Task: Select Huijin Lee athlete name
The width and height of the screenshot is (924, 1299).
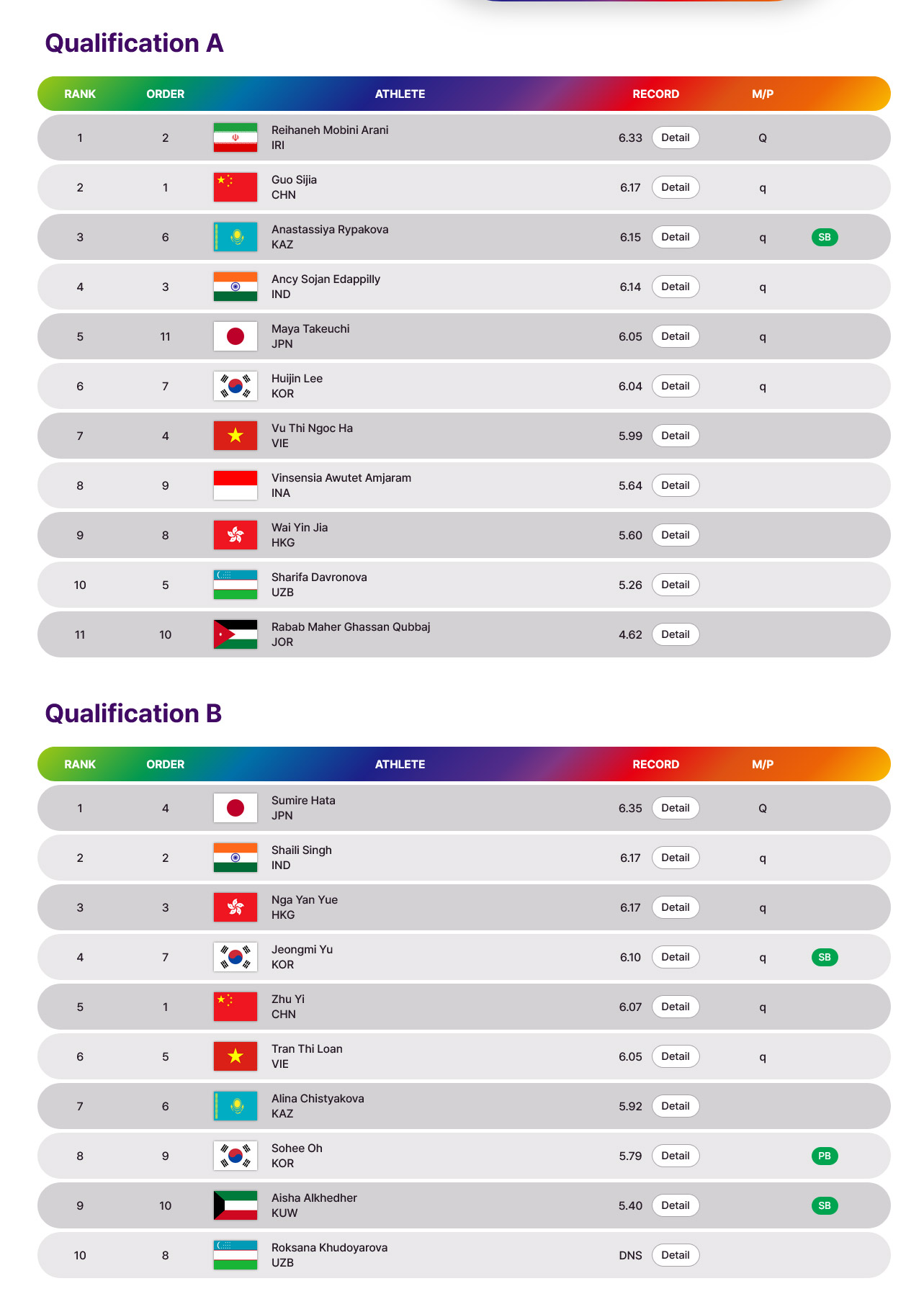Action: pyautogui.click(x=297, y=378)
